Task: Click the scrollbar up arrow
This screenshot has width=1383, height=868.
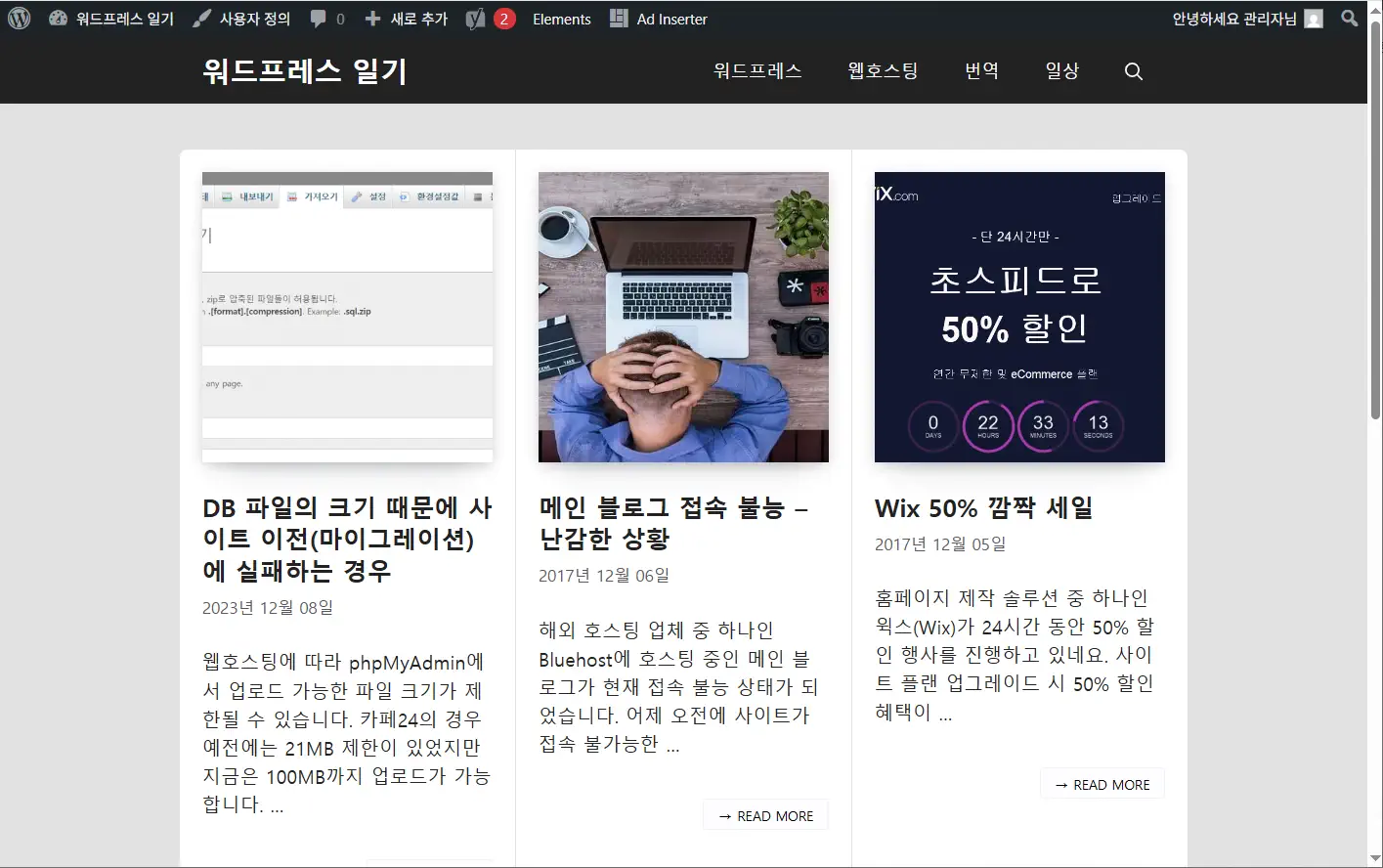Action: point(1374,9)
